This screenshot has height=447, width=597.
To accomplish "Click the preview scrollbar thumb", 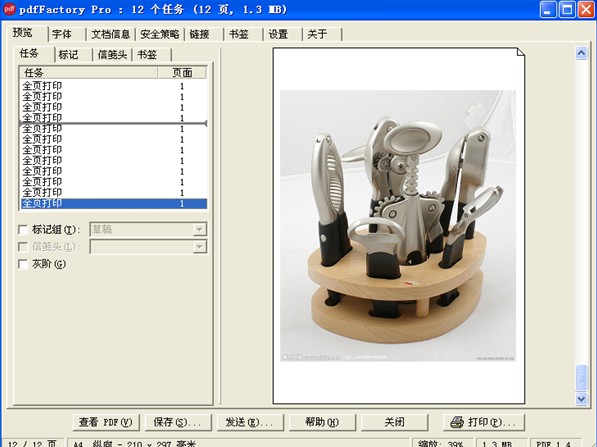I will (581, 378).
